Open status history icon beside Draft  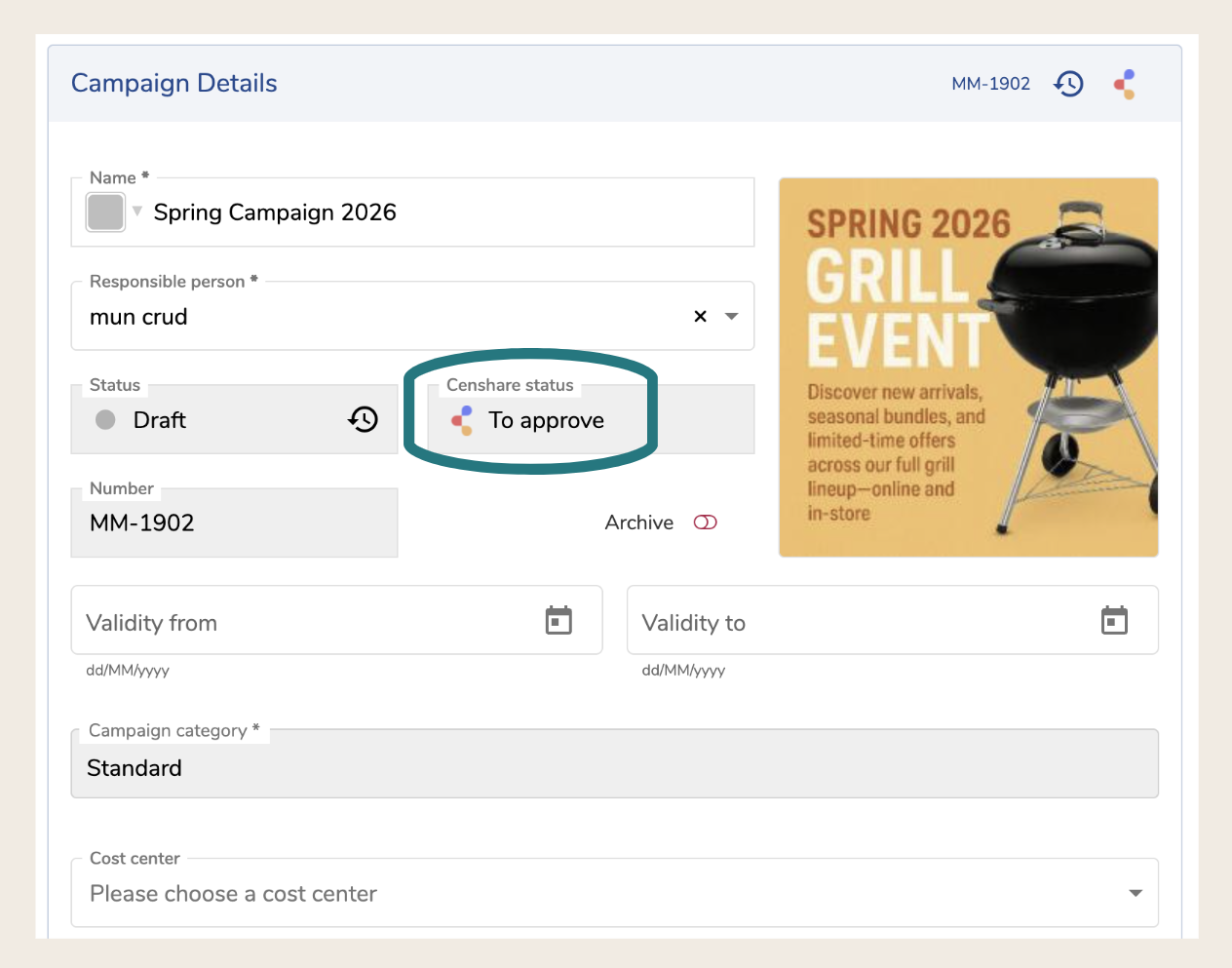pos(364,419)
